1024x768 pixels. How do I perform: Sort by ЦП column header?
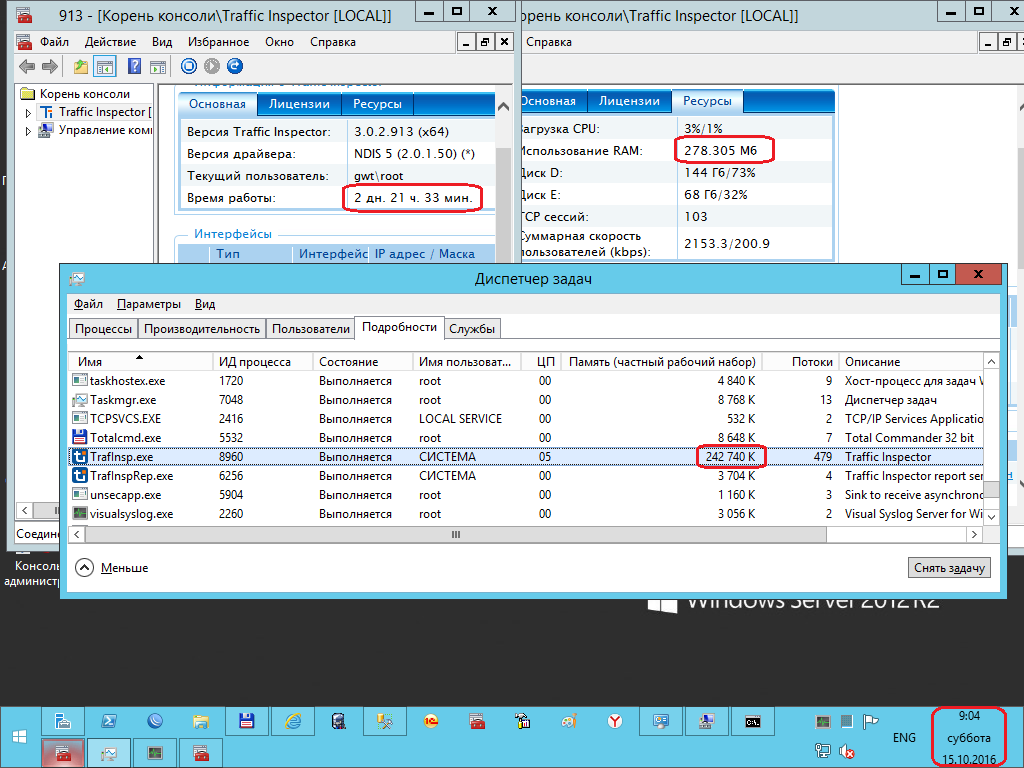tap(541, 361)
